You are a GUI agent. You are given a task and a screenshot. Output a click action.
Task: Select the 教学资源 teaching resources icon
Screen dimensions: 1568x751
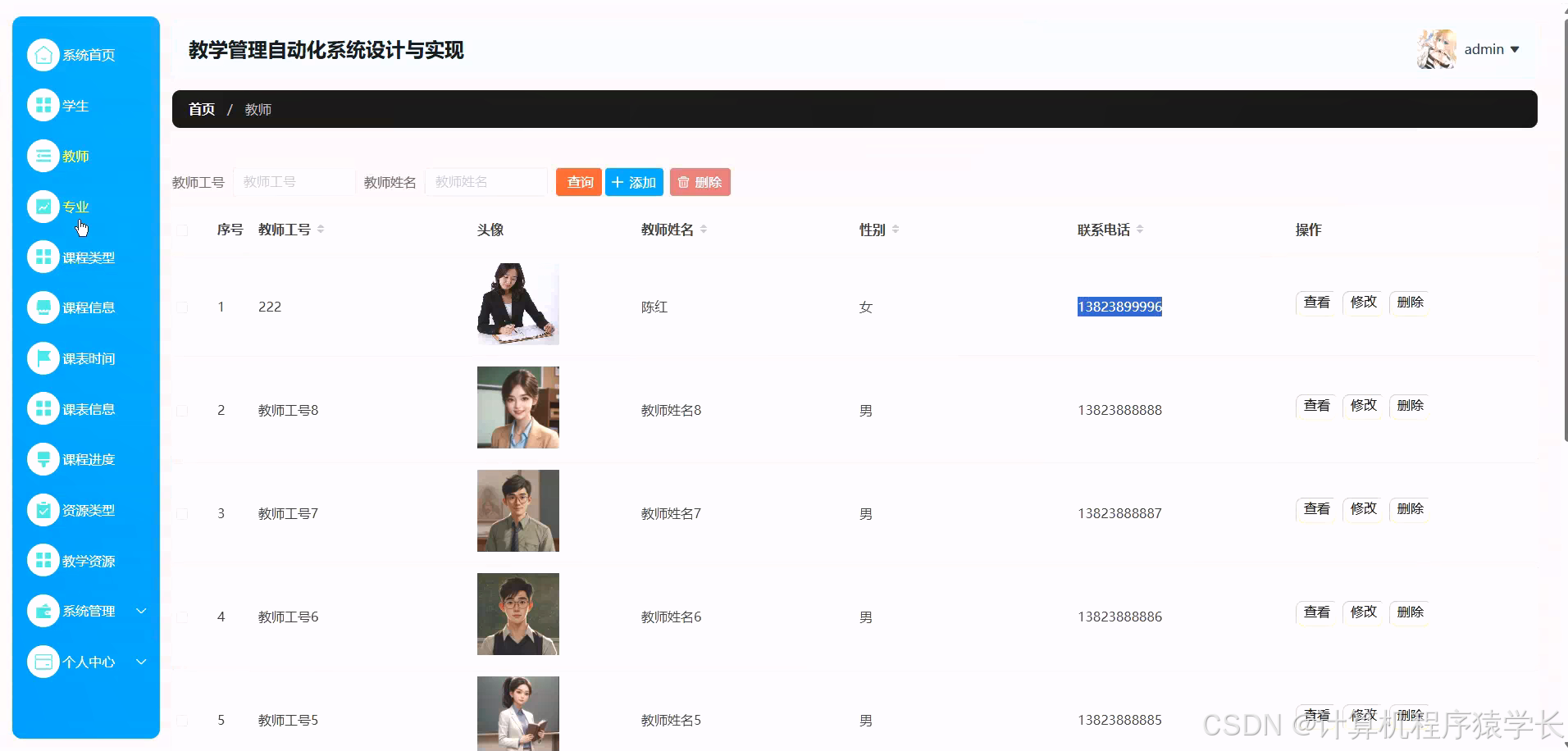(44, 560)
